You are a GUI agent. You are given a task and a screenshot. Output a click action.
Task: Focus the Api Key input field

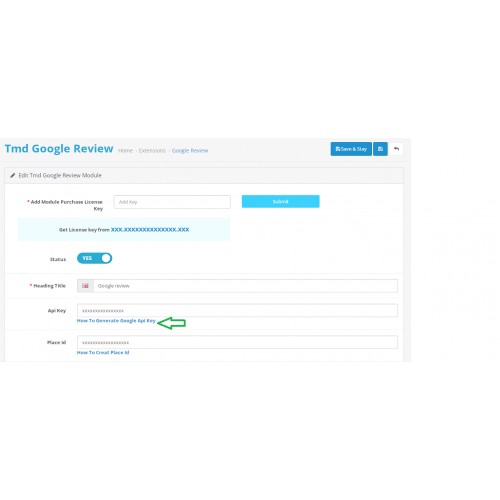(x=237, y=310)
